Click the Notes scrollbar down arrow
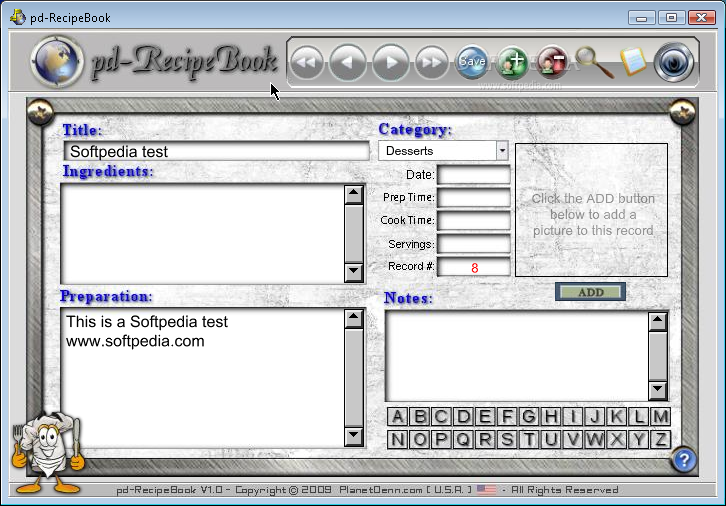The image size is (726, 506). [657, 390]
